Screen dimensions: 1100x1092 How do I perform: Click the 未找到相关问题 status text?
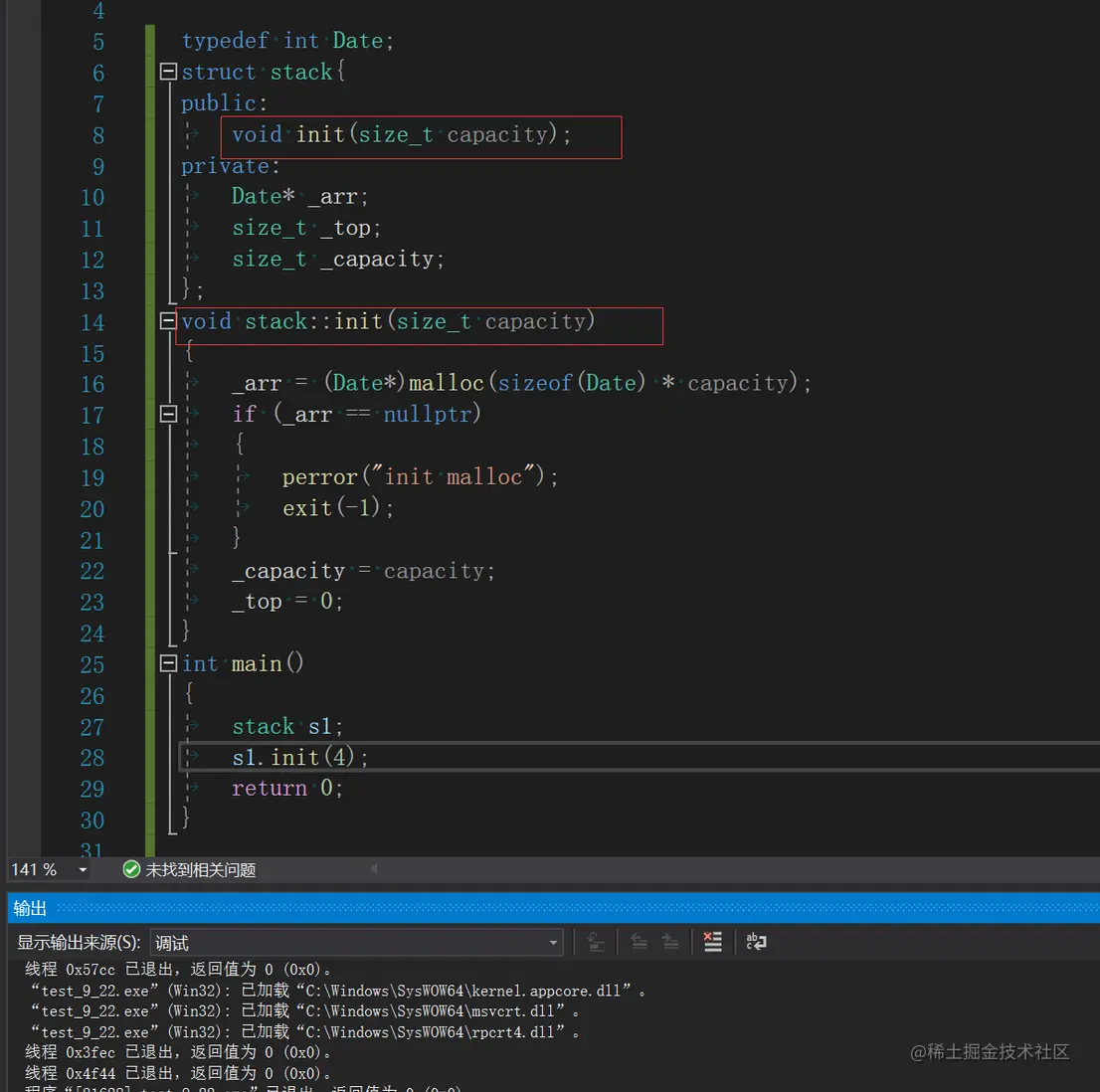point(201,870)
